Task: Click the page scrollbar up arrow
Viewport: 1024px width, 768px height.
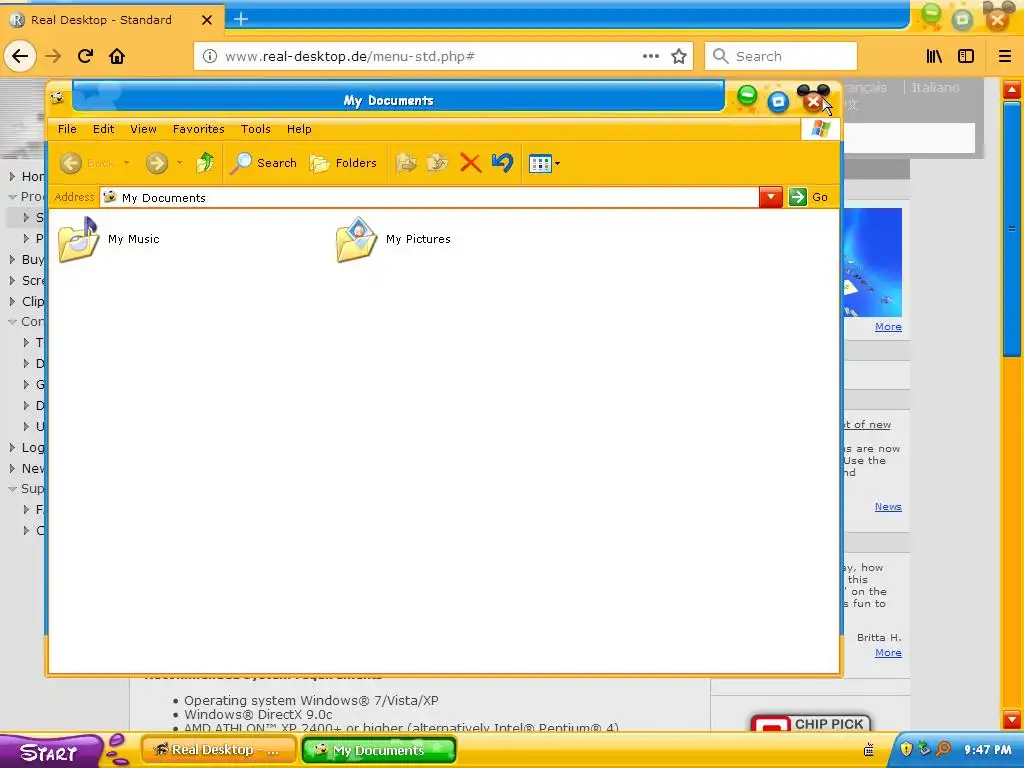Action: (1012, 89)
